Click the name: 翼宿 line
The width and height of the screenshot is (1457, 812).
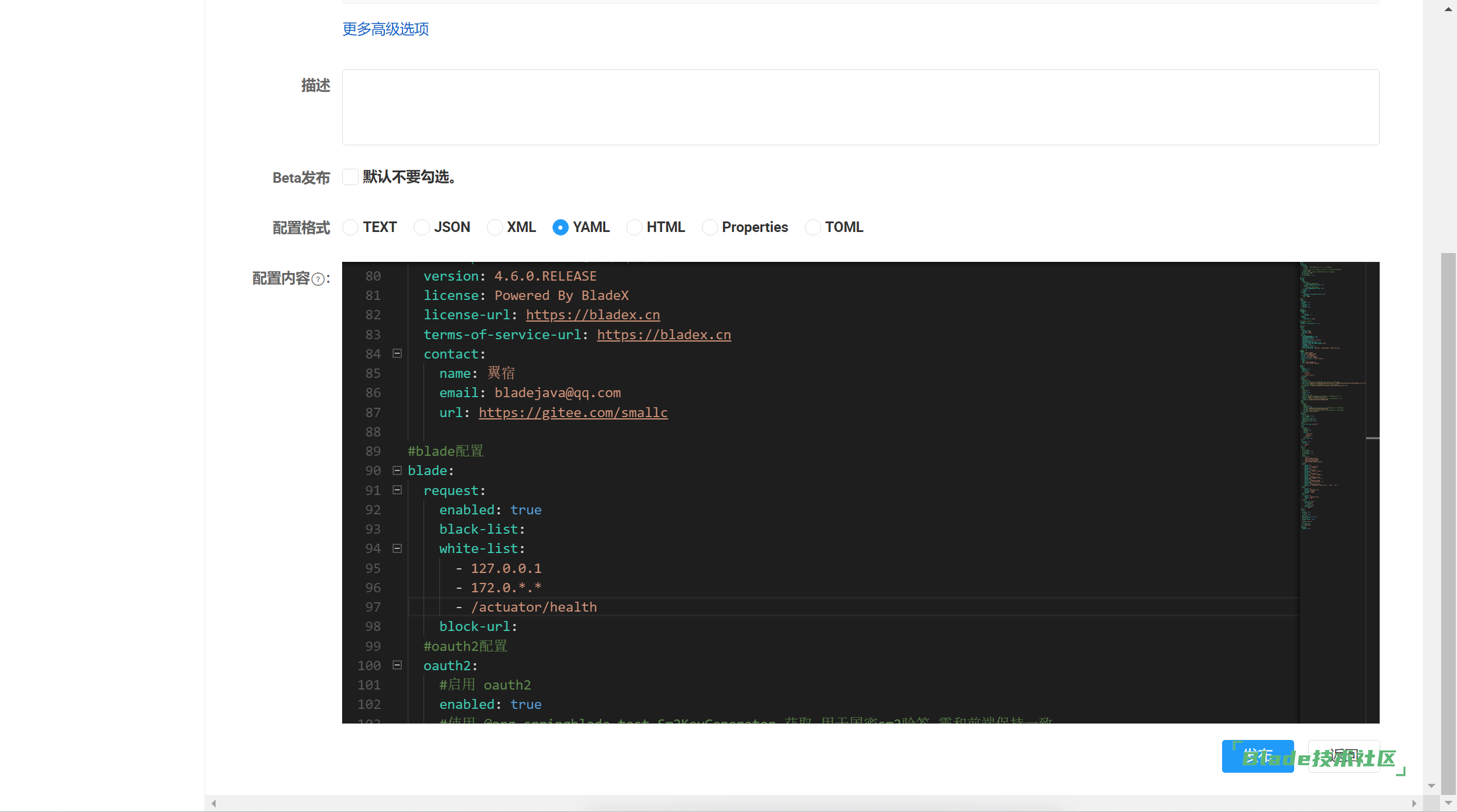477,373
